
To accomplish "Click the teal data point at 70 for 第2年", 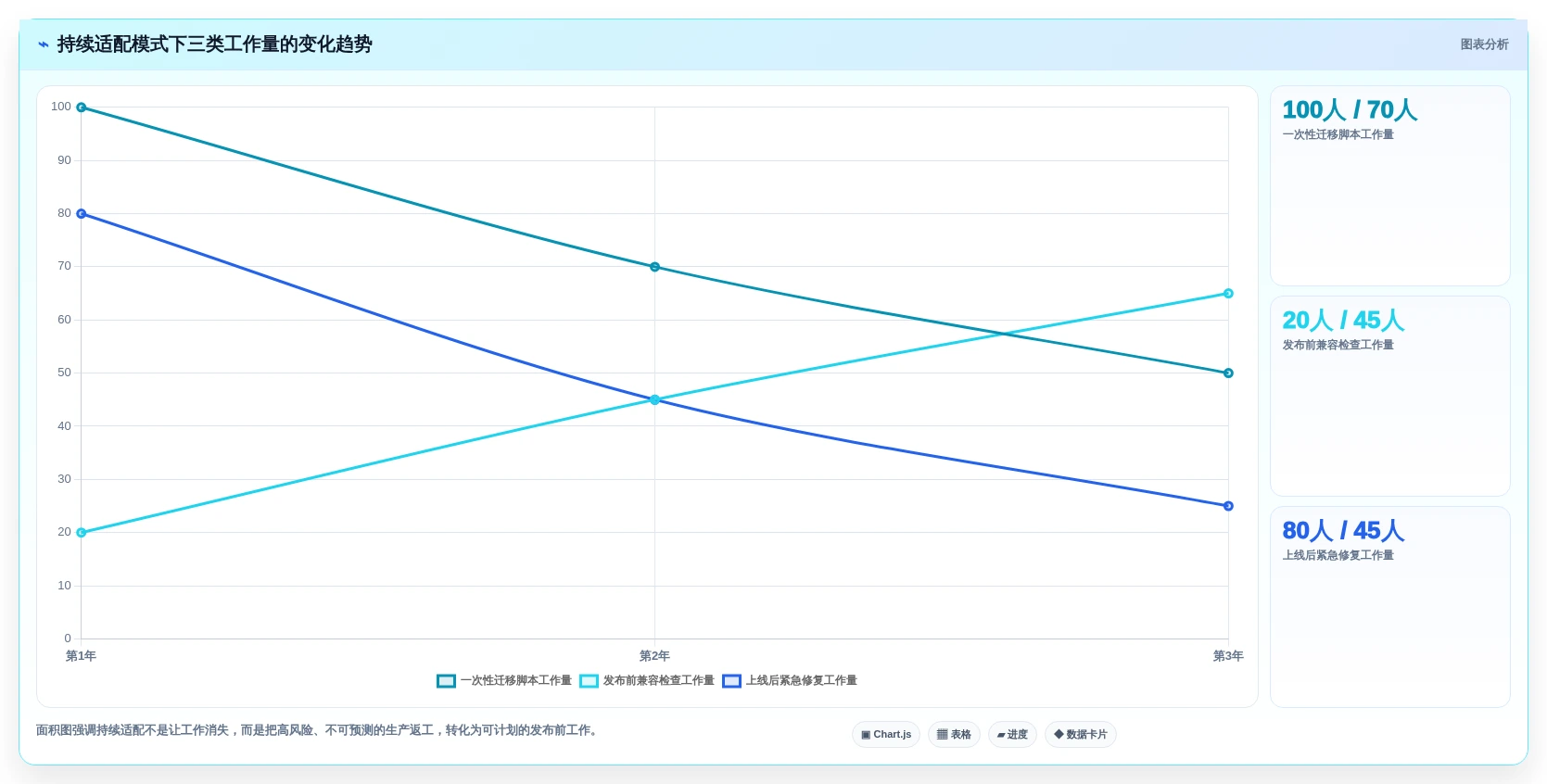I will [x=654, y=267].
